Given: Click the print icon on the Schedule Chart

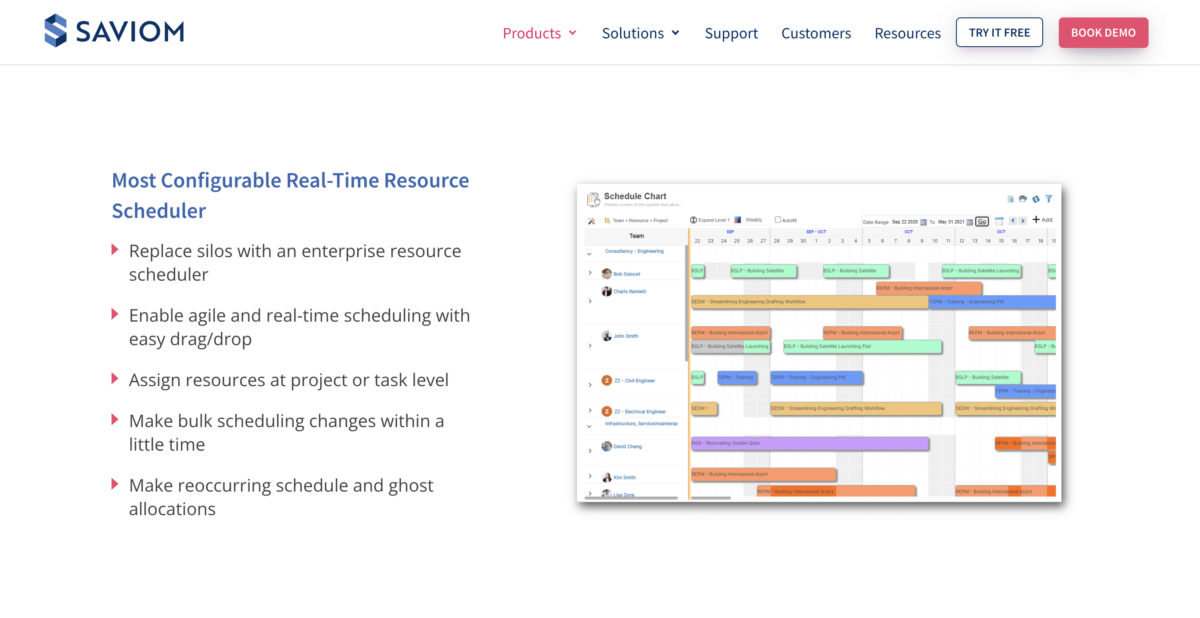Looking at the screenshot, I should [1022, 199].
